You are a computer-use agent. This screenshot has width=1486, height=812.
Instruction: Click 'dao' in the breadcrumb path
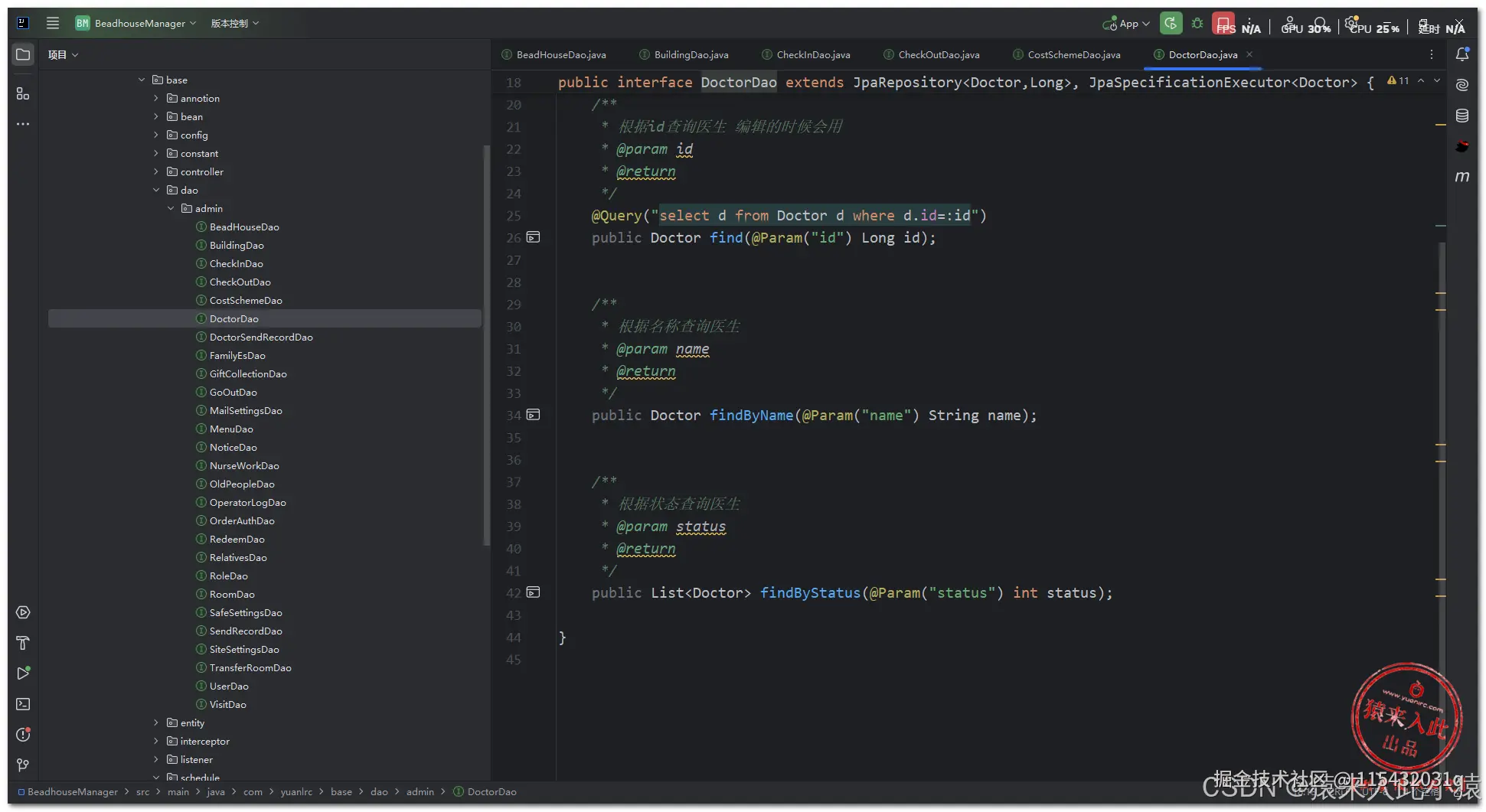[x=379, y=792]
